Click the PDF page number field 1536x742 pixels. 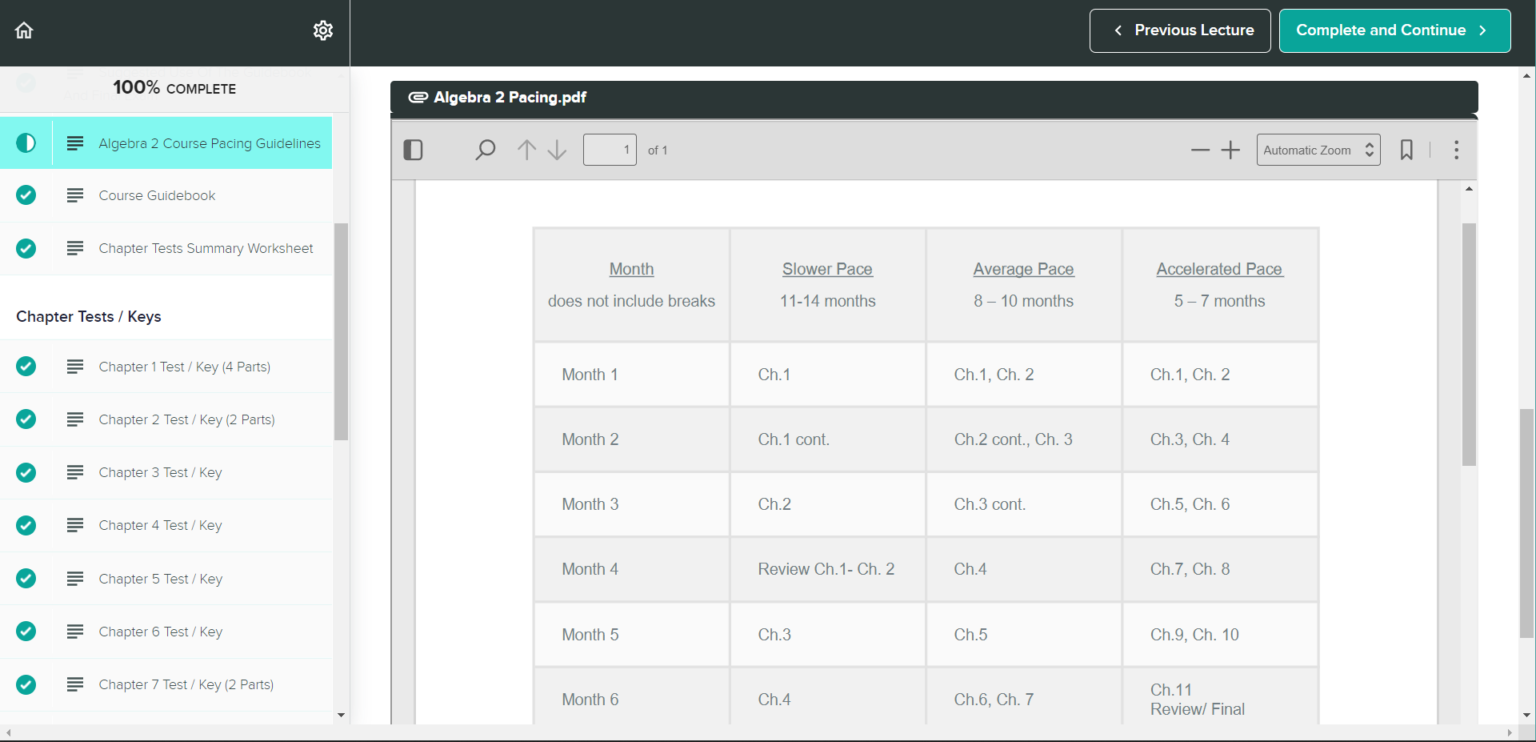click(609, 150)
